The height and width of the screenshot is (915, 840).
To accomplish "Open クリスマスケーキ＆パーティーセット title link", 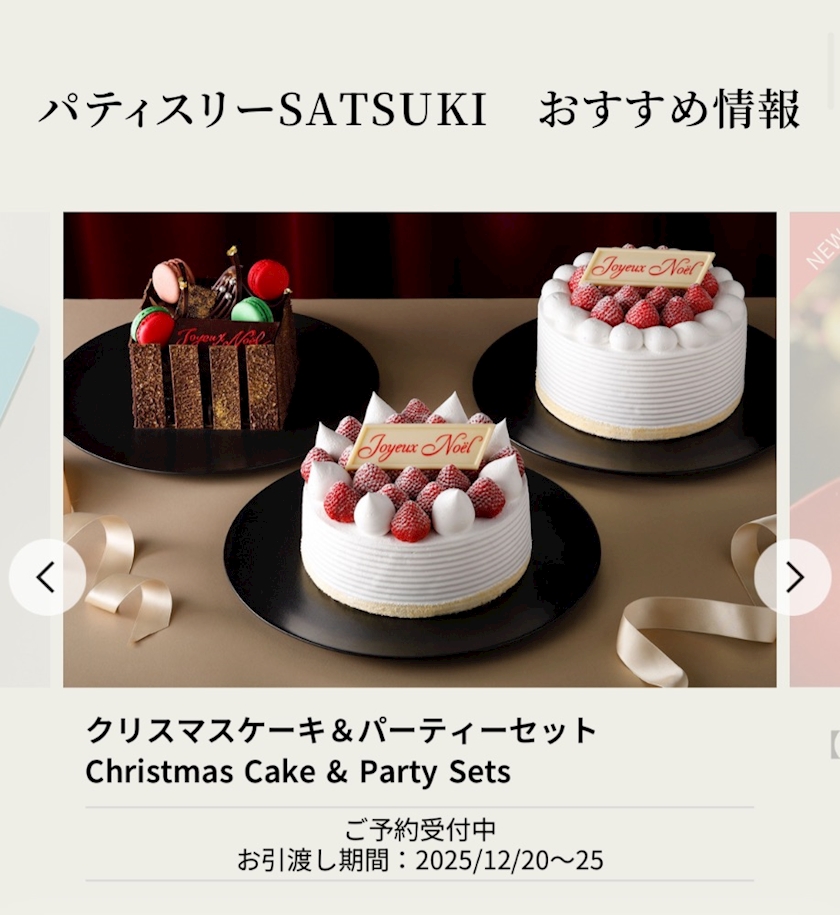I will click(x=341, y=729).
